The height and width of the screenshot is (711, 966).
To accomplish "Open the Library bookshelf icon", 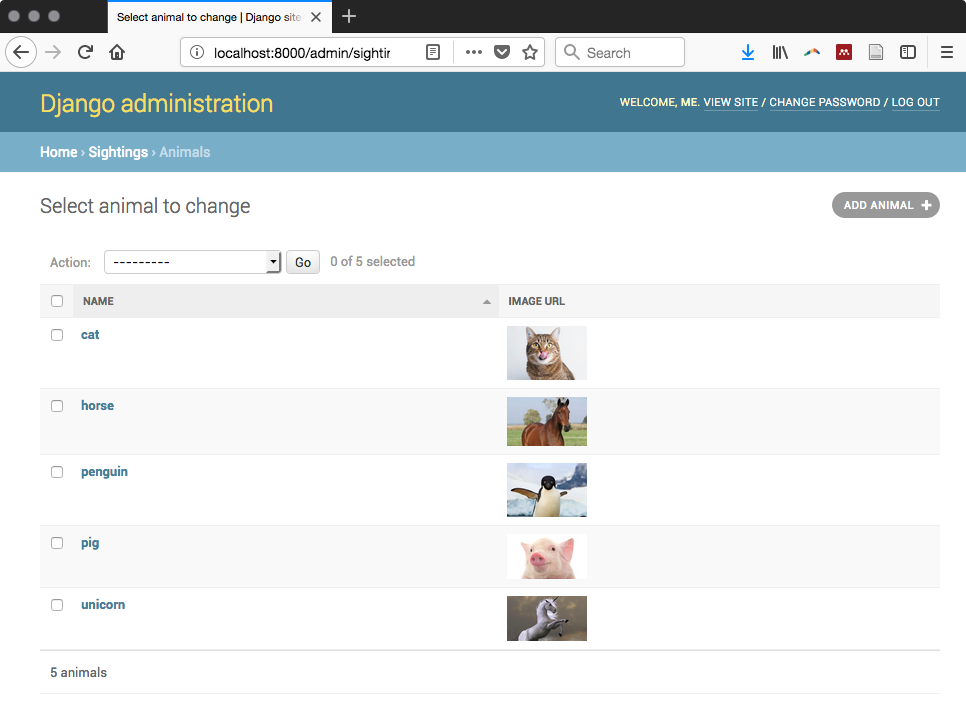I will (780, 52).
